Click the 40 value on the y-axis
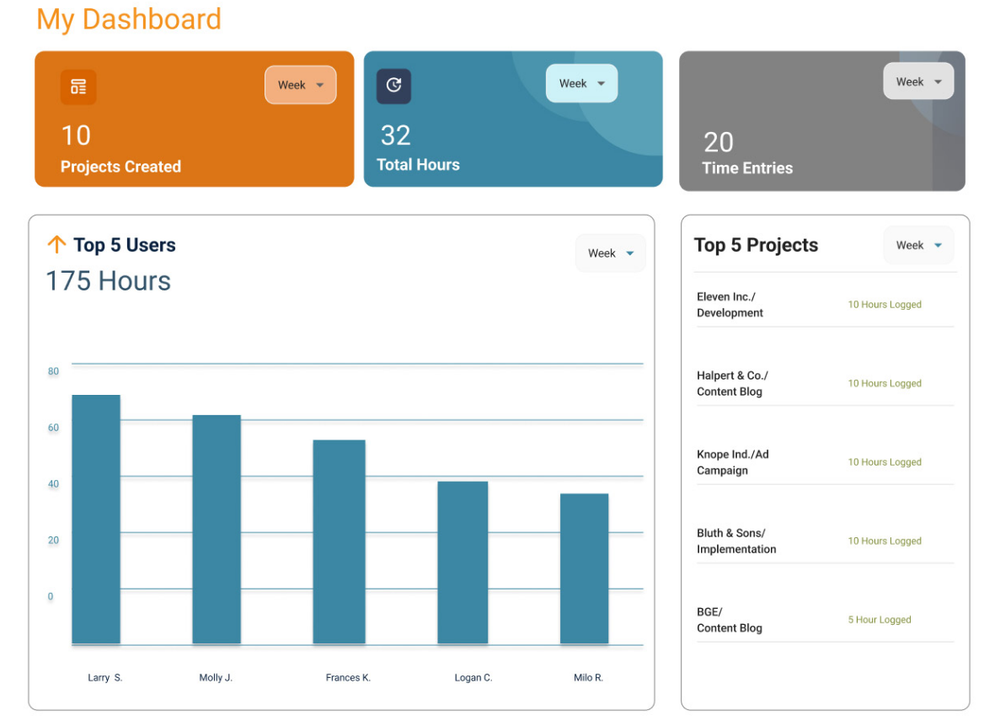 tap(54, 484)
